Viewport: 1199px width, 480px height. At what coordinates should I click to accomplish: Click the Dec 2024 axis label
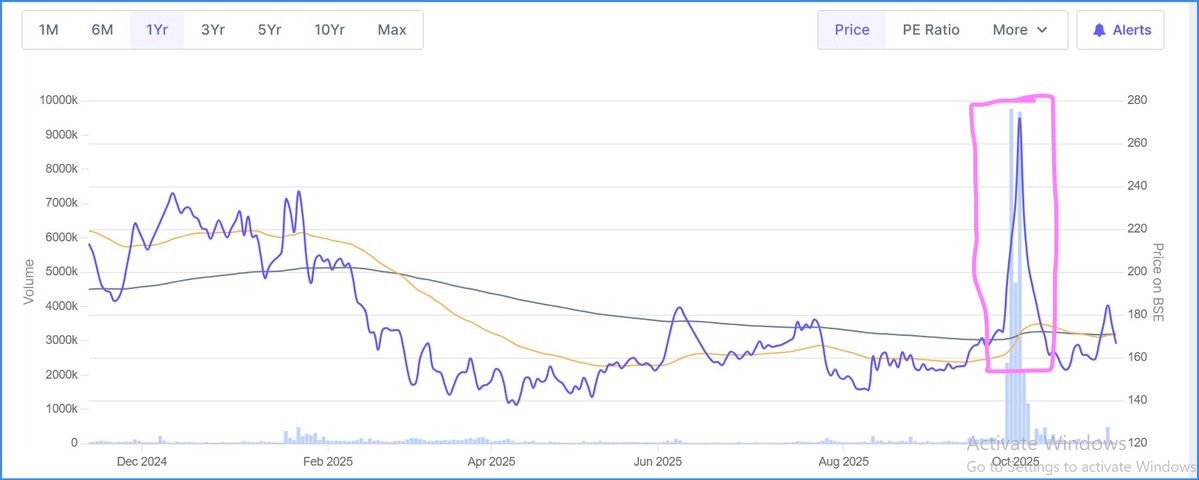(141, 462)
